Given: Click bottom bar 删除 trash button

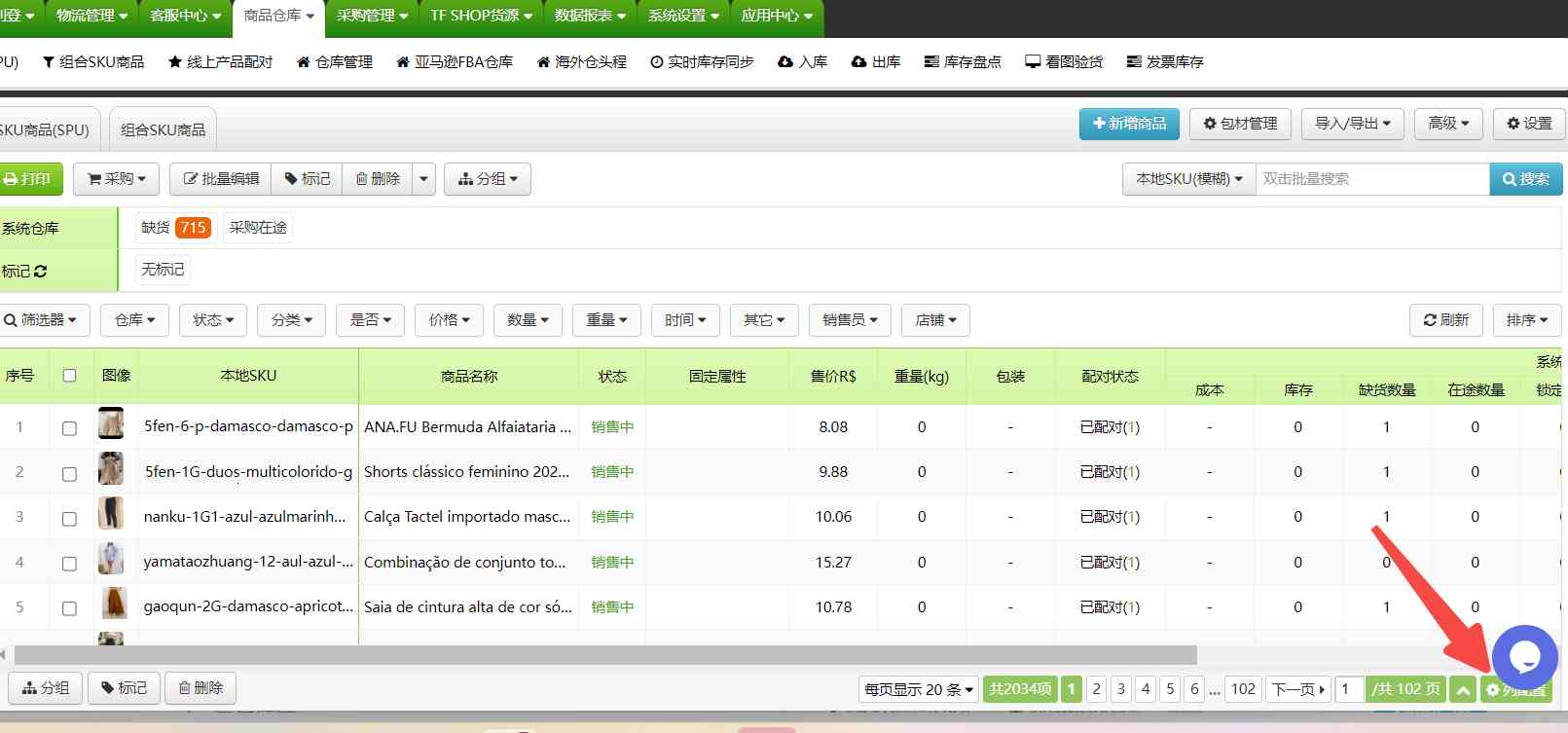Looking at the screenshot, I should pos(201,688).
